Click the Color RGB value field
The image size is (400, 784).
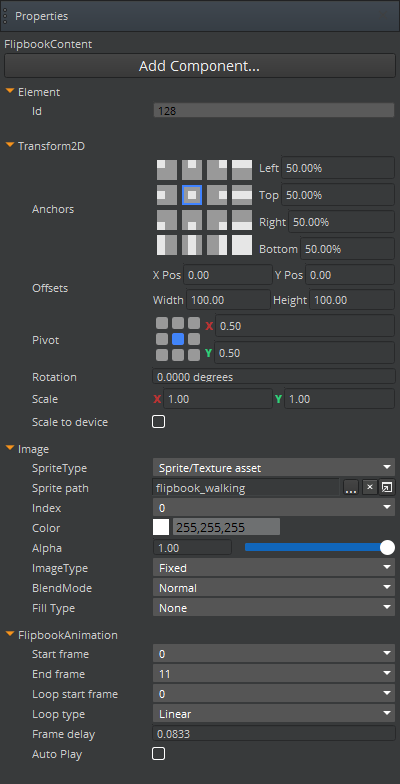click(226, 527)
